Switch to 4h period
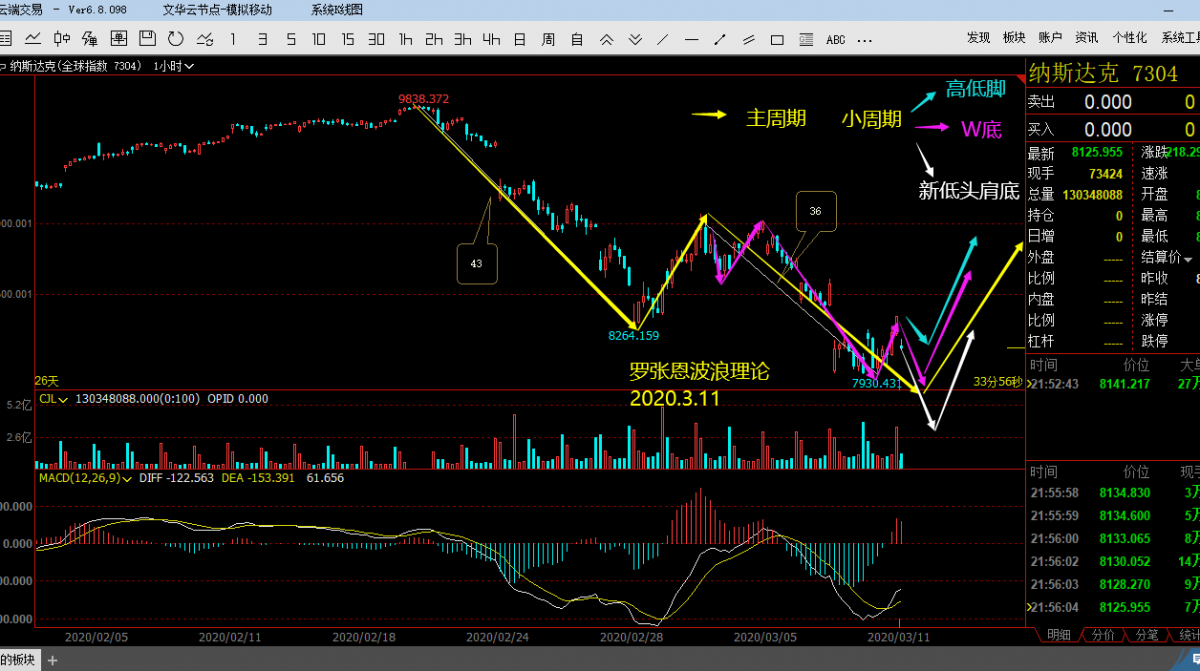Screen dimensions: 1200x671 click(491, 39)
